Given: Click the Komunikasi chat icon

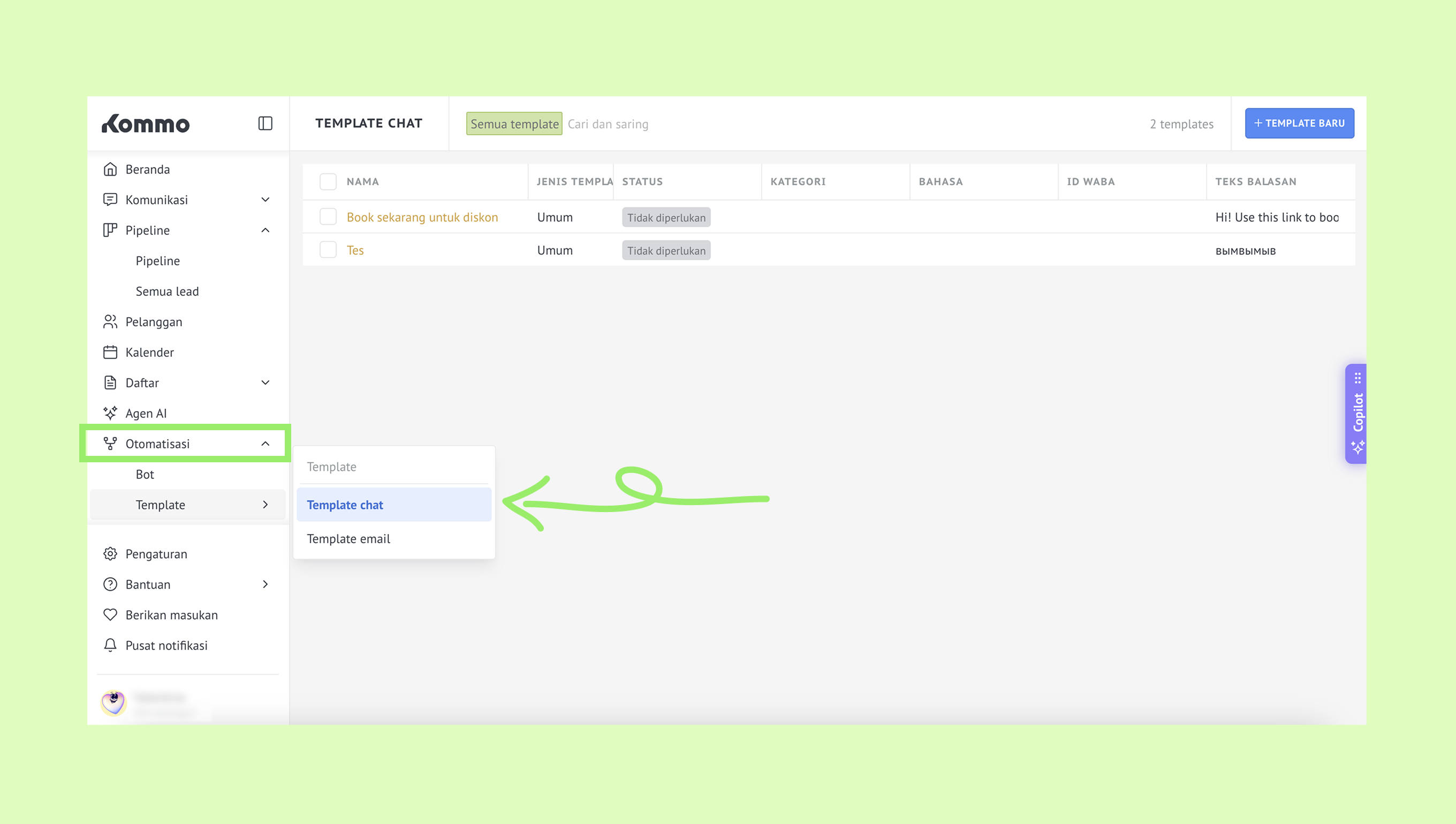Looking at the screenshot, I should click(x=110, y=200).
